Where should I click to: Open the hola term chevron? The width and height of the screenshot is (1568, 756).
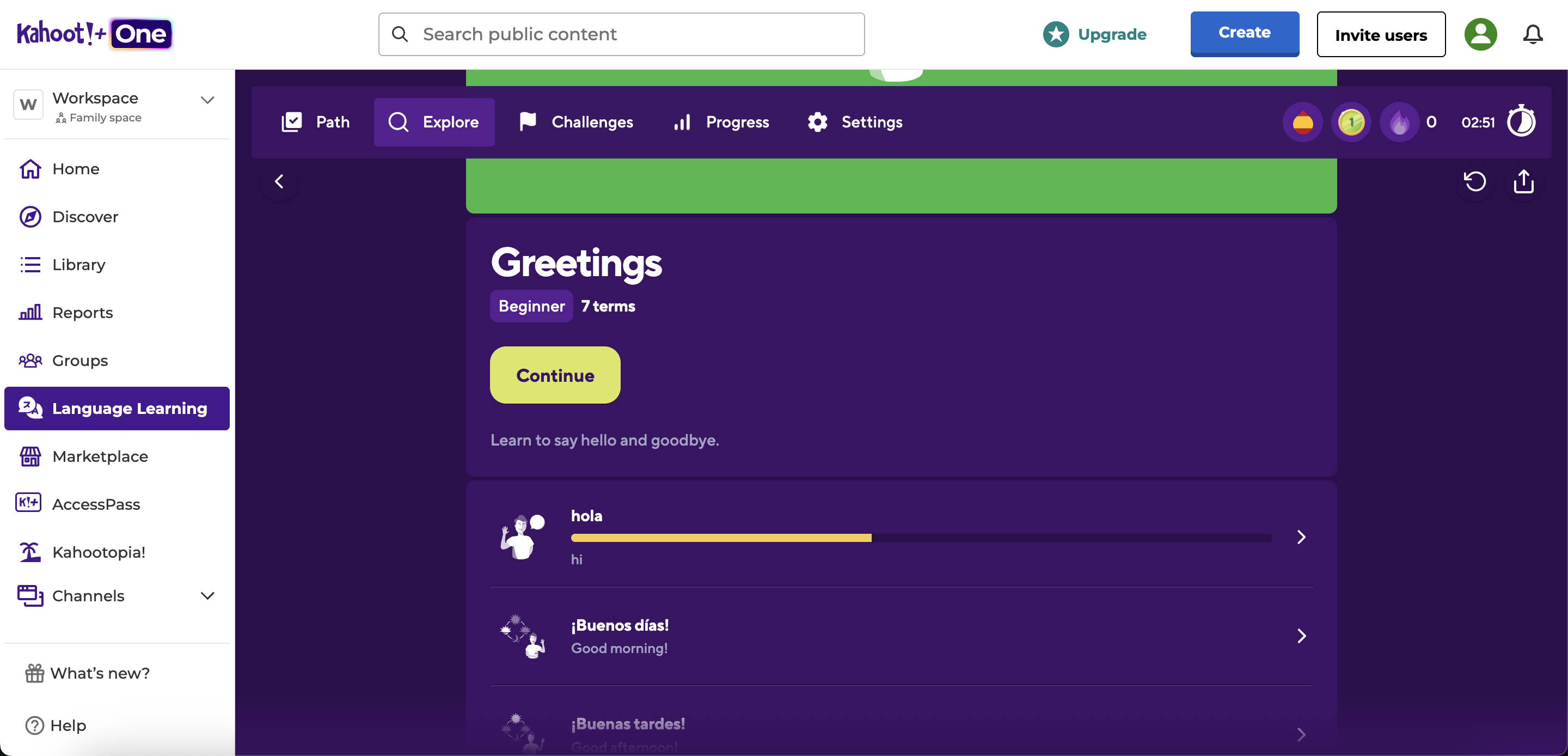pos(1301,536)
